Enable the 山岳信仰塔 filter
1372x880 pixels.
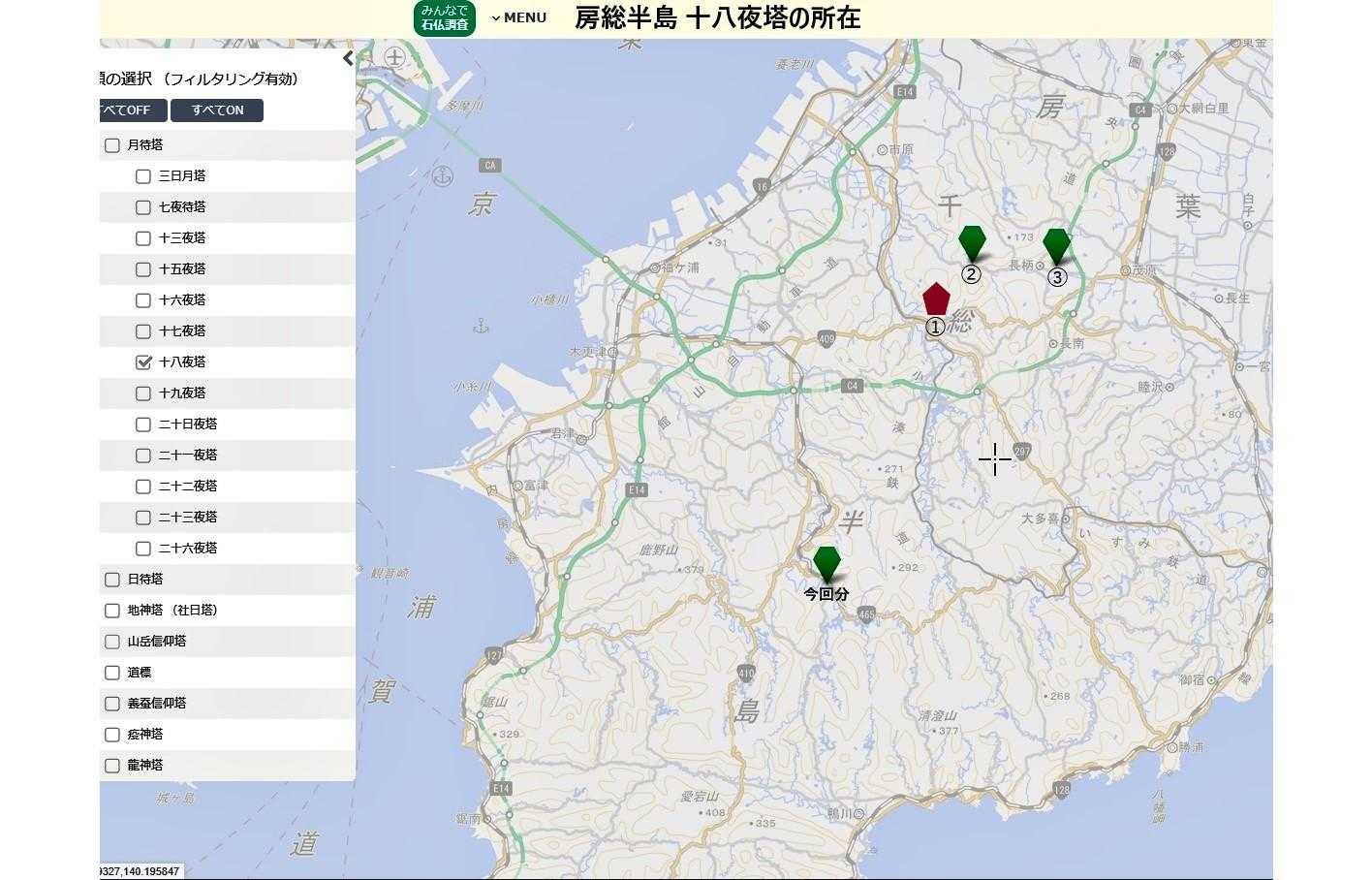click(x=112, y=642)
